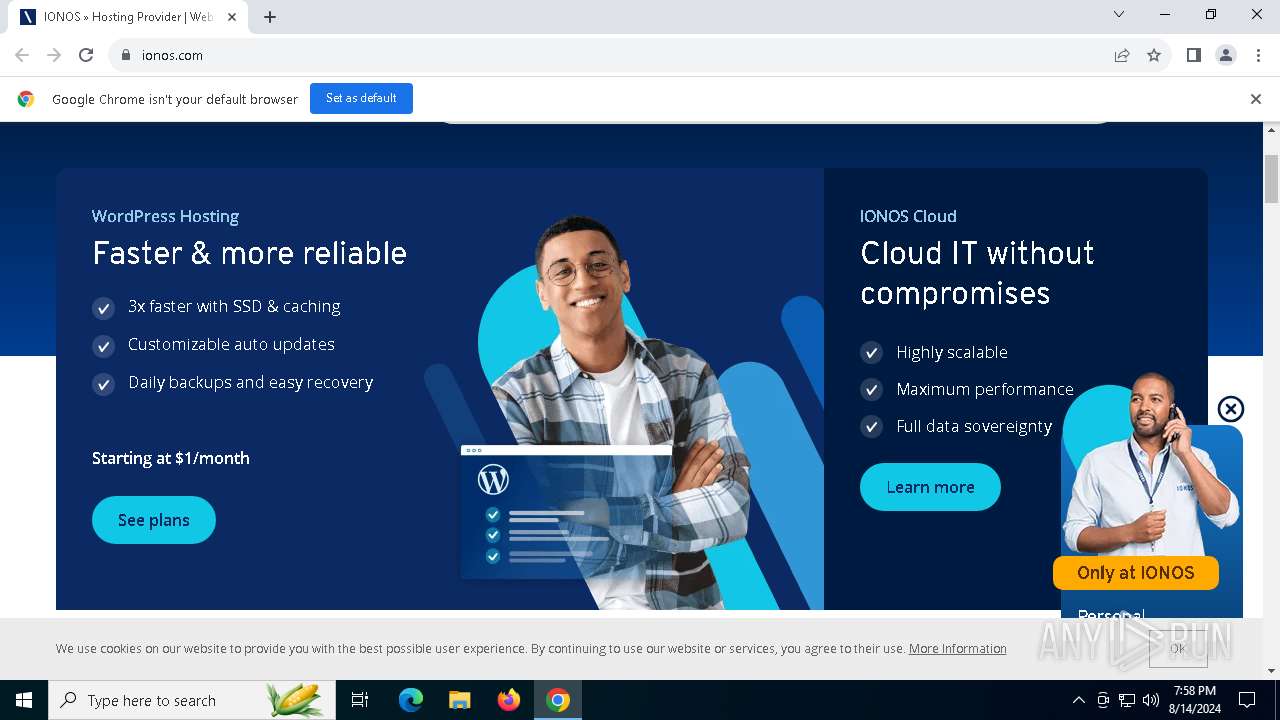1280x720 pixels.
Task: Click the 'Full data sovereignty' feature text
Action: point(974,426)
